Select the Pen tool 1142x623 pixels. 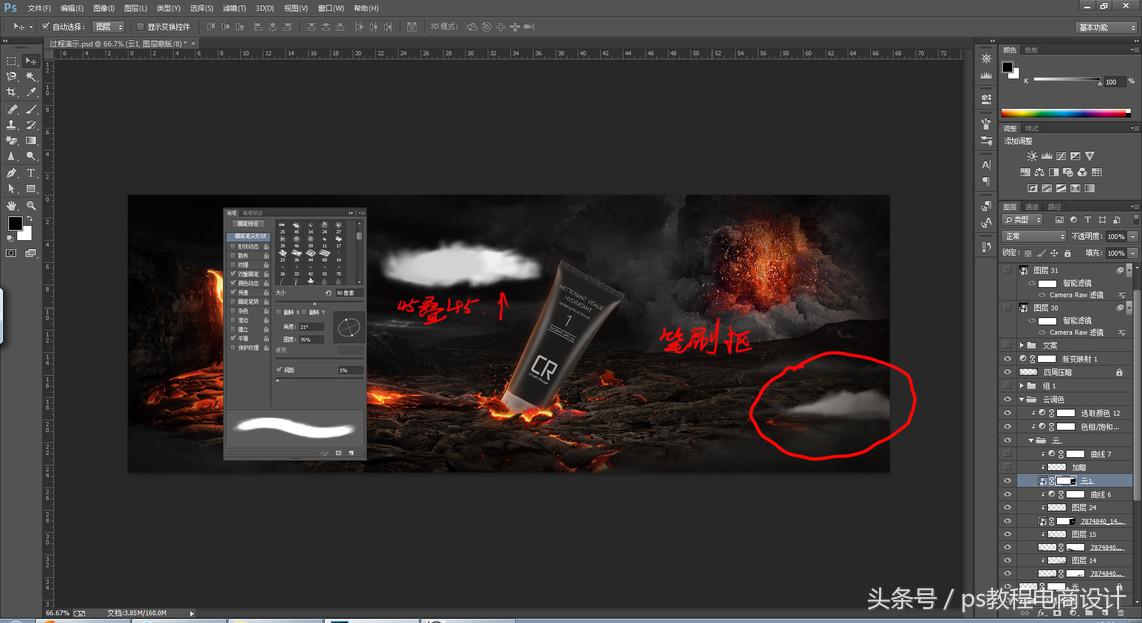pos(12,173)
